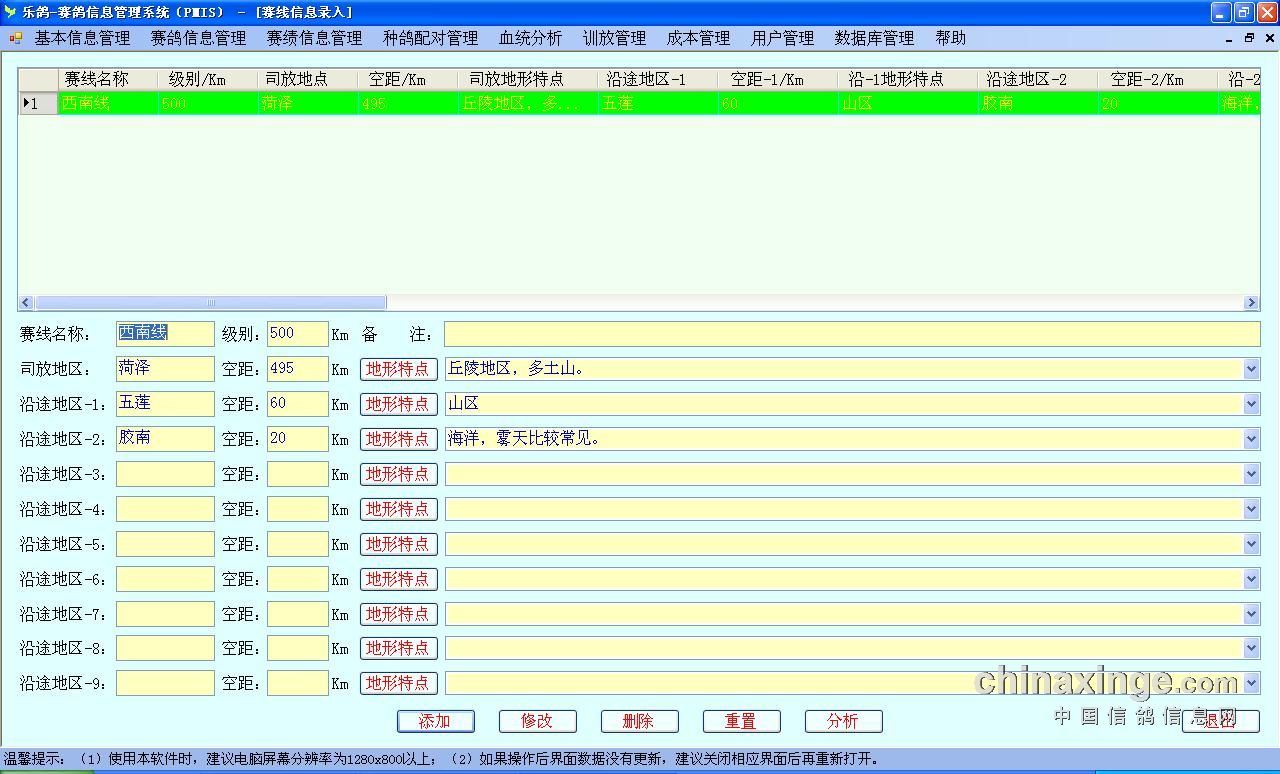The width and height of the screenshot is (1280, 774).
Task: Click the child window icon left of 基本信息管理
Action: (x=16, y=38)
